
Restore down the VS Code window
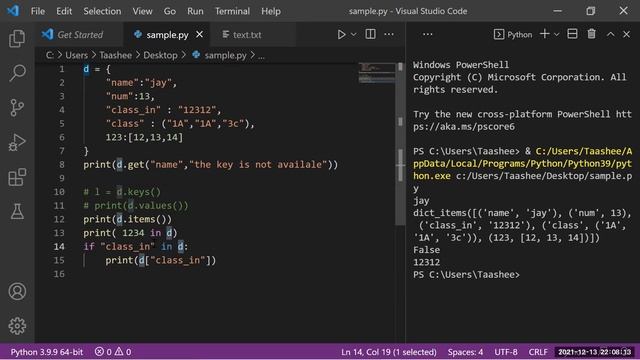click(591, 11)
